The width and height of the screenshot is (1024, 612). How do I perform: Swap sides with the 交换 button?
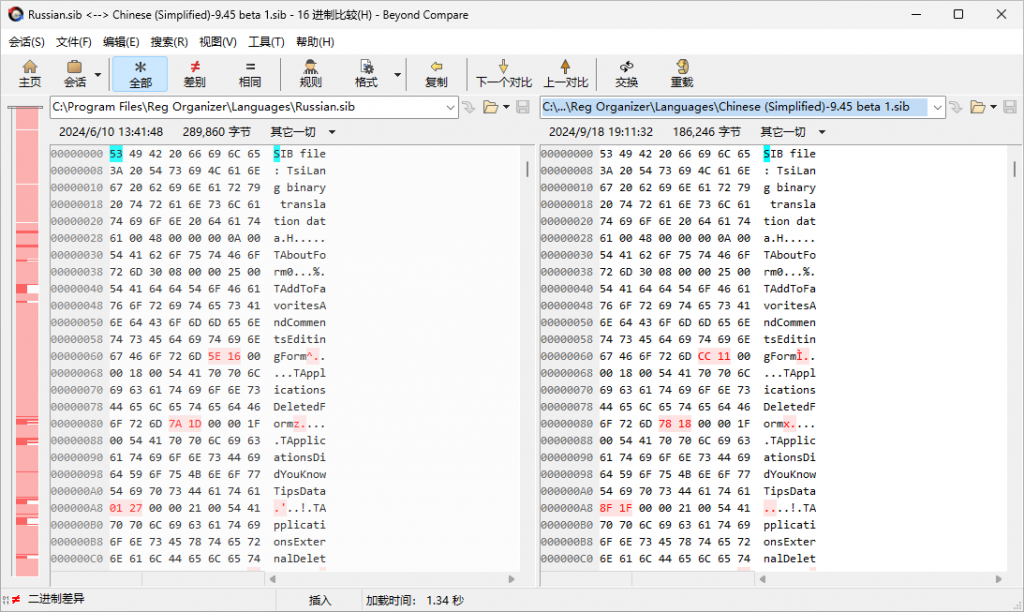click(626, 74)
